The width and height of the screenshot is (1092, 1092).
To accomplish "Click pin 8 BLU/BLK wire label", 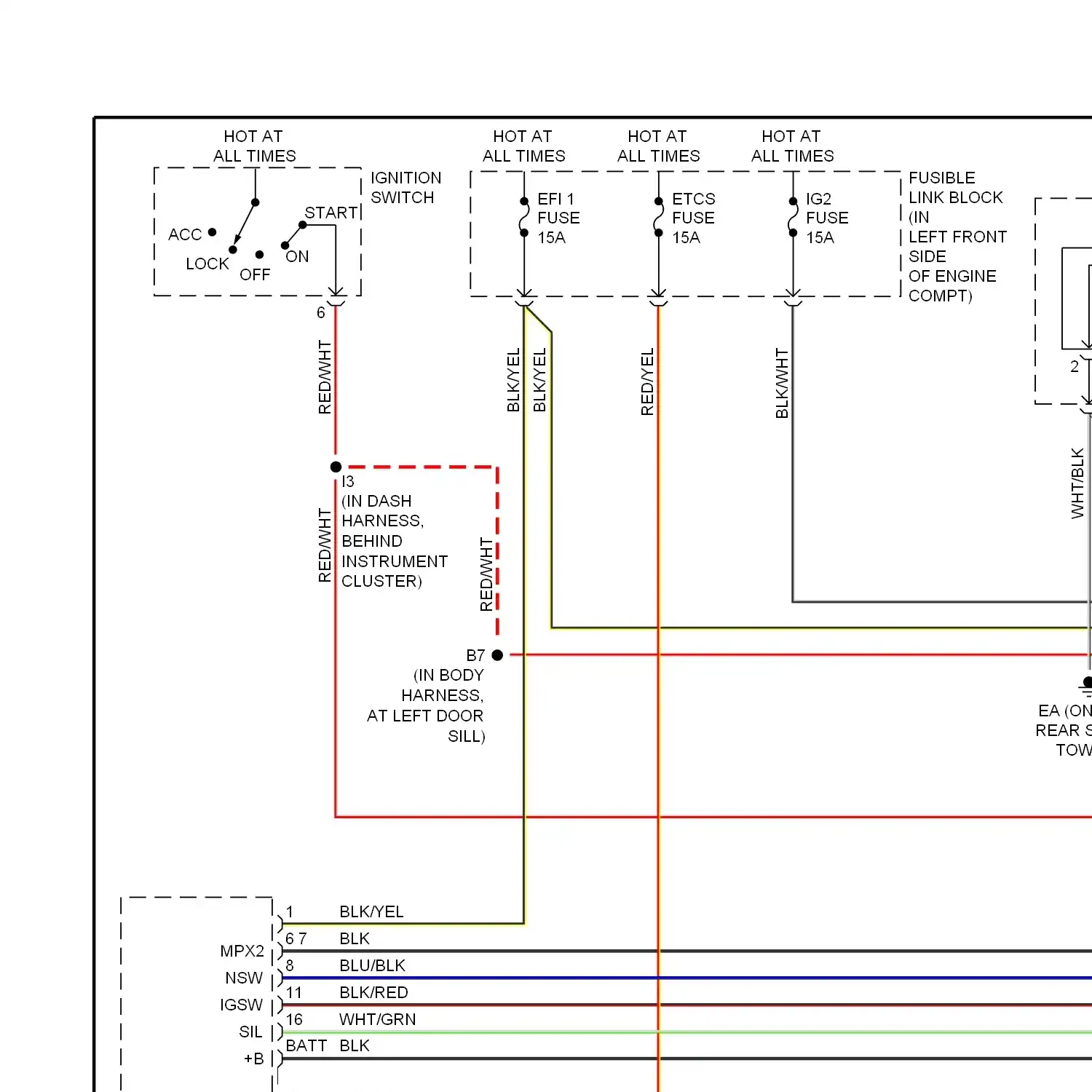I will pyautogui.click(x=372, y=965).
